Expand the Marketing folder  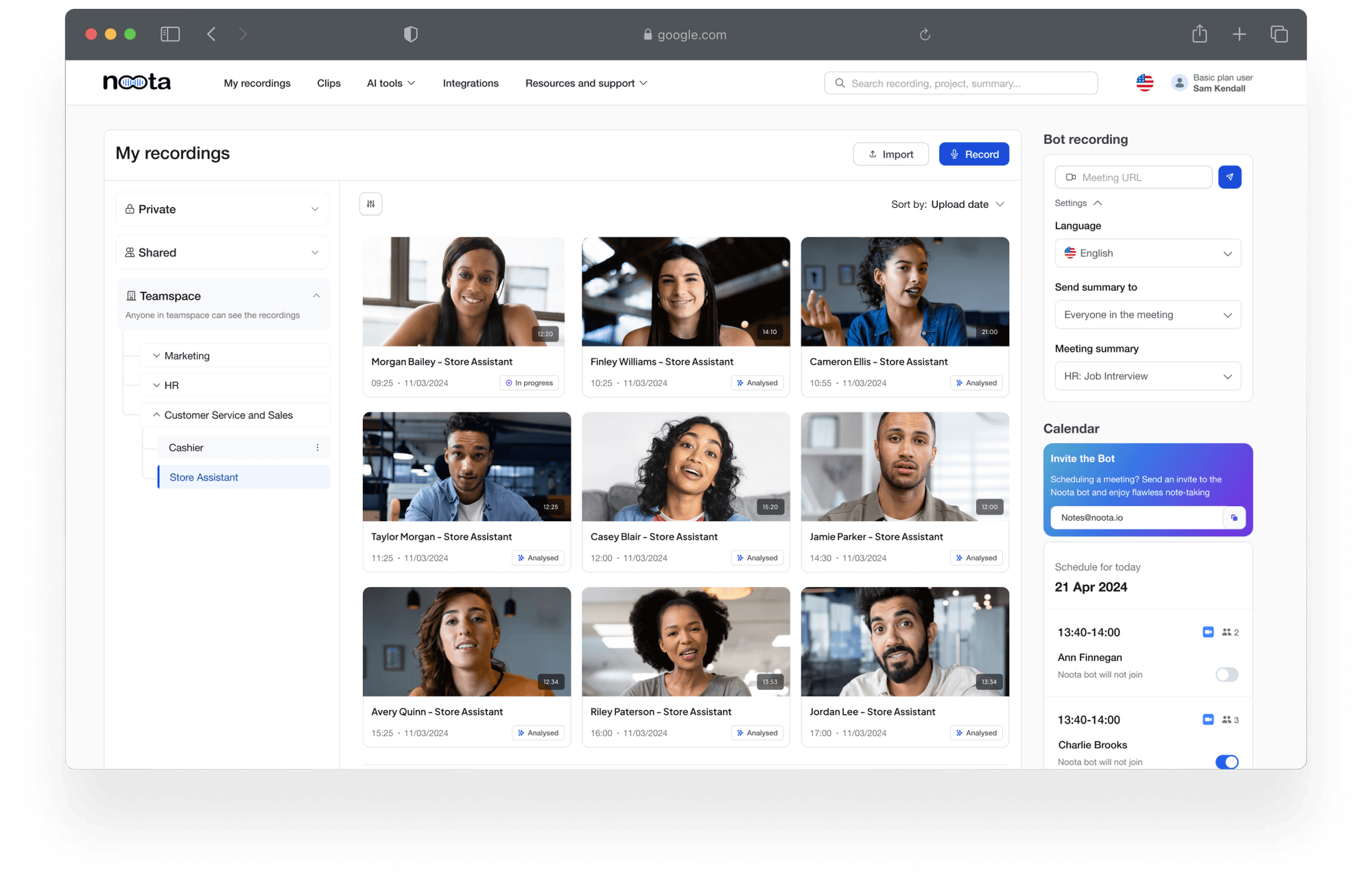157,355
